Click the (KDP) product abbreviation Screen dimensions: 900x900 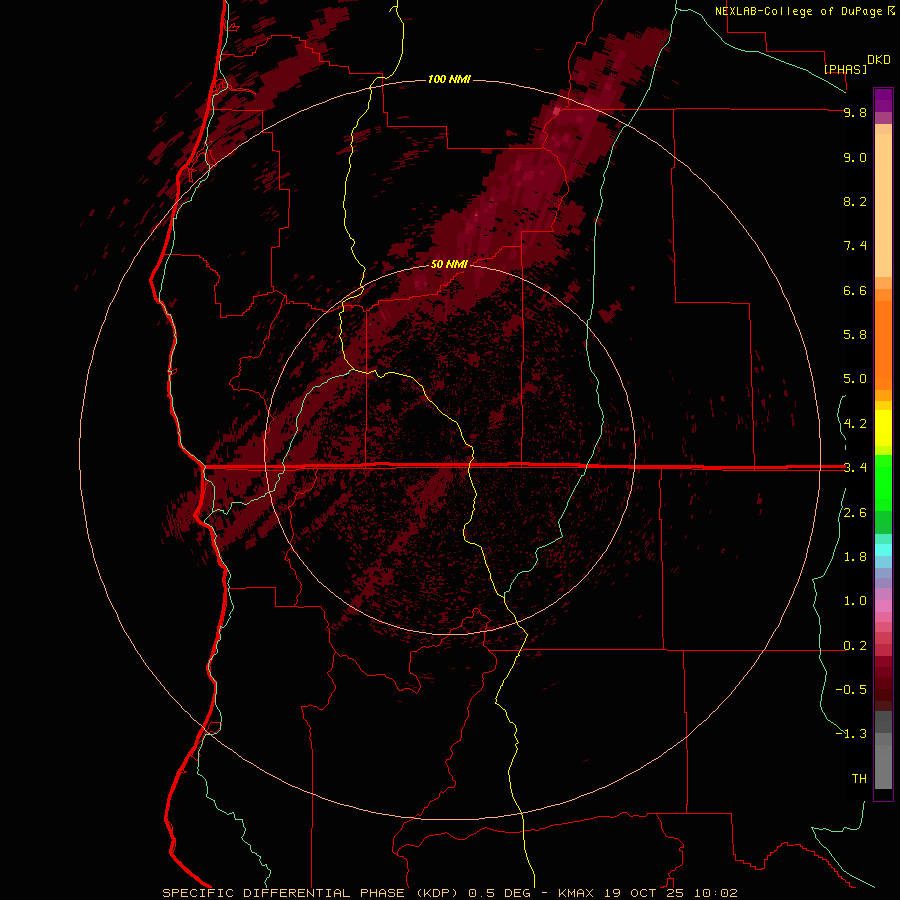coord(436,893)
